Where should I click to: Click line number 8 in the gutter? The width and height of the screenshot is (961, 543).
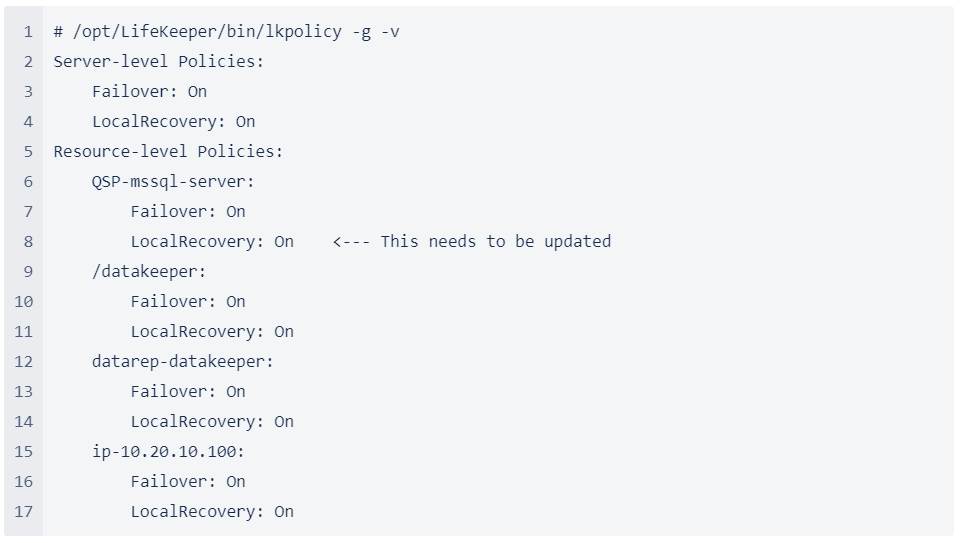(x=28, y=241)
